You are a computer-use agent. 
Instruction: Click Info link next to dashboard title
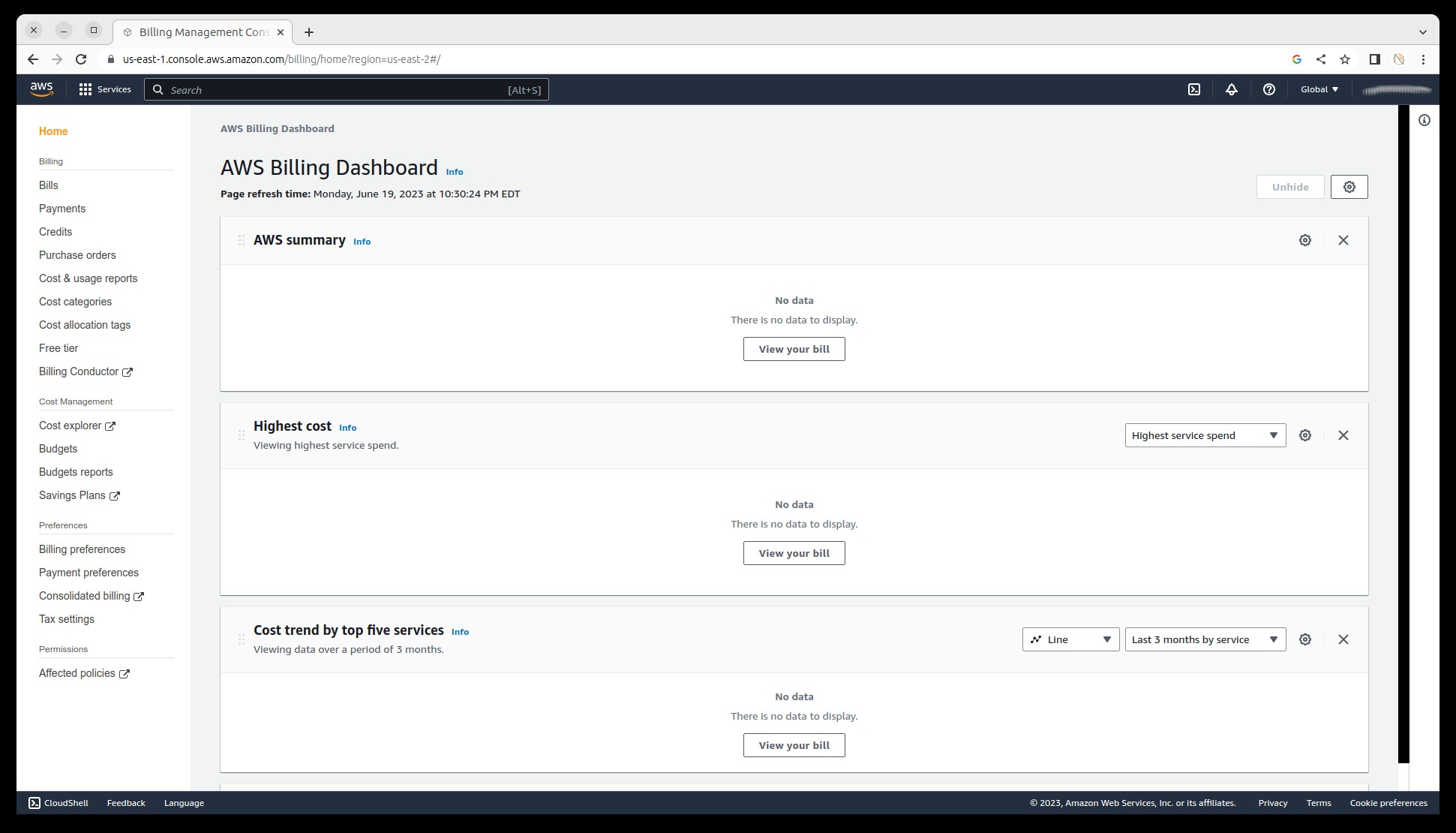[x=455, y=172]
